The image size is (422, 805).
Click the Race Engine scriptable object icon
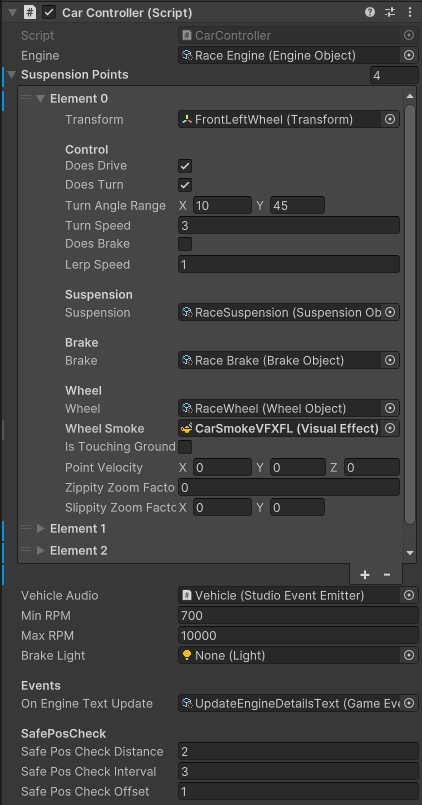187,55
